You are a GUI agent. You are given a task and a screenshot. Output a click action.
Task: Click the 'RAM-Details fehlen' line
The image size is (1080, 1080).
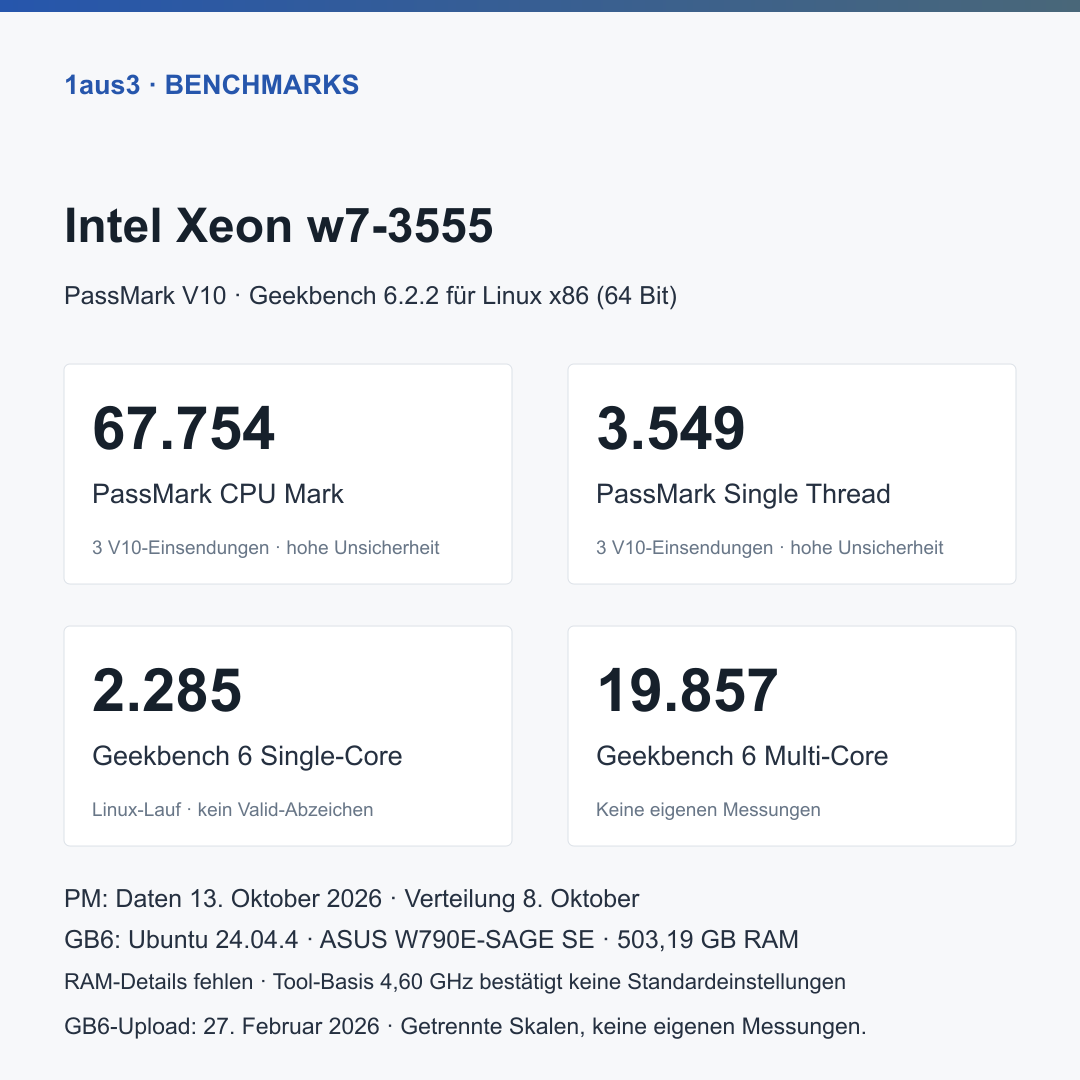pos(455,982)
